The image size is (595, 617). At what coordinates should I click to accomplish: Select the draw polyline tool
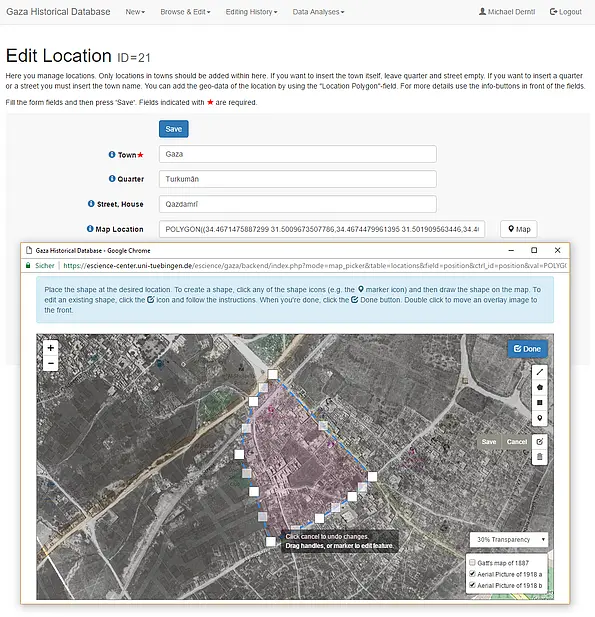pyautogui.click(x=540, y=372)
